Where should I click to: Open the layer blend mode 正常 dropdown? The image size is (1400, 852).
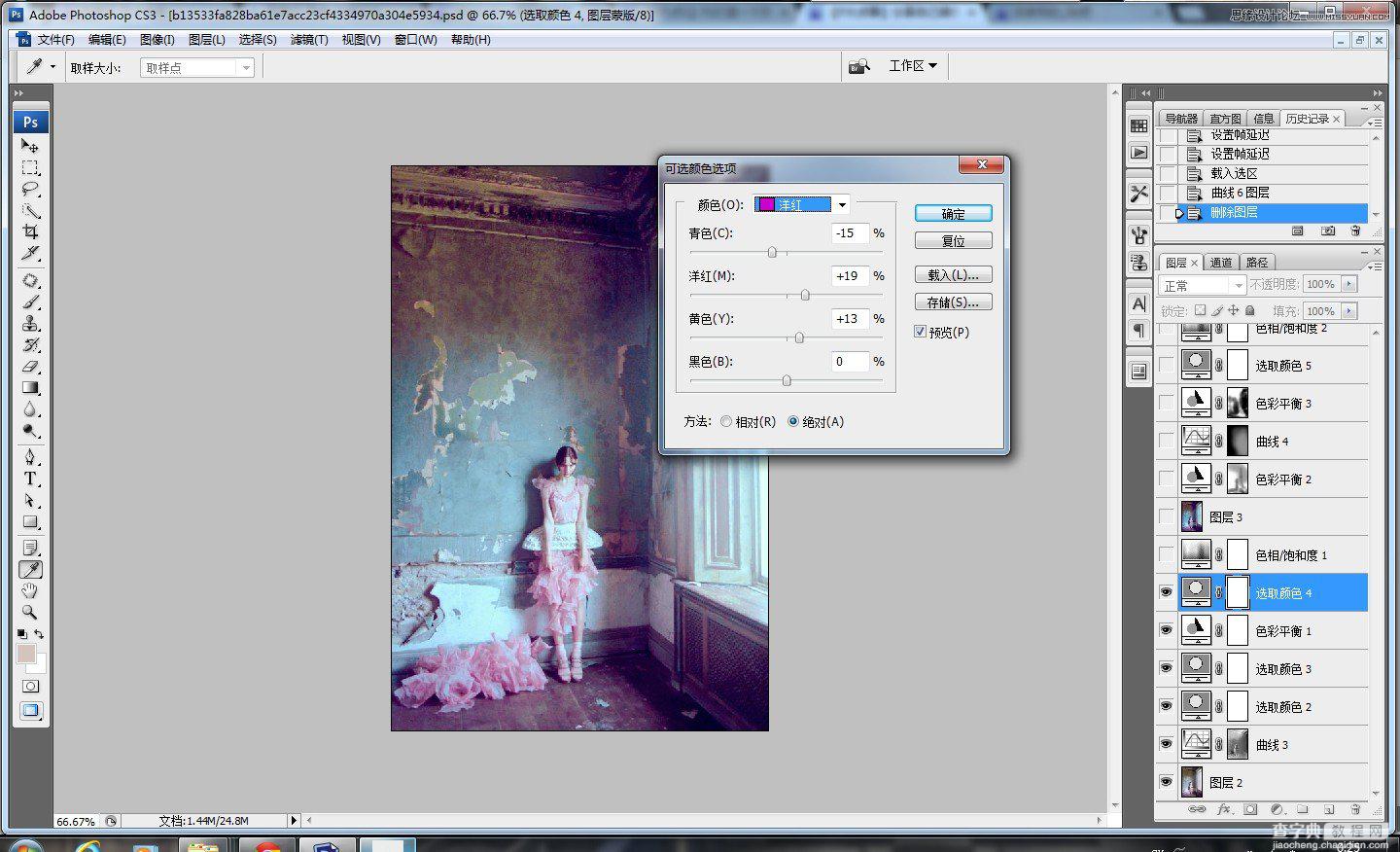click(1203, 285)
